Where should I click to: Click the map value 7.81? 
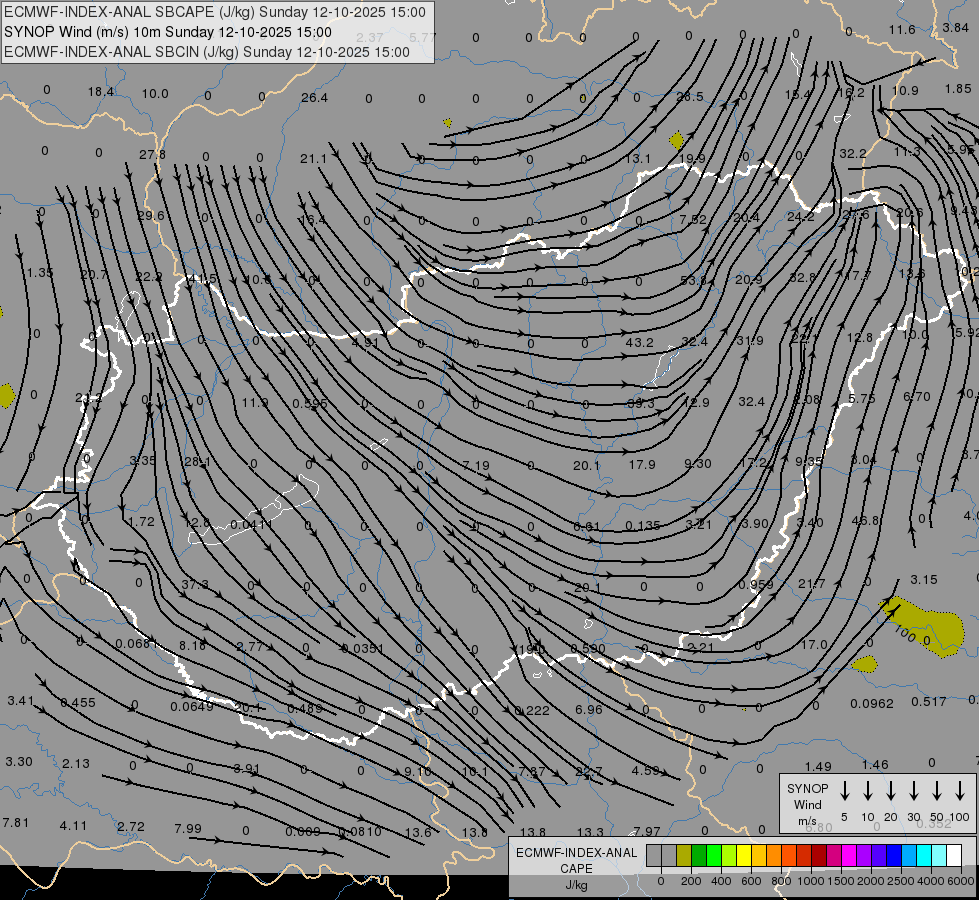(x=16, y=823)
